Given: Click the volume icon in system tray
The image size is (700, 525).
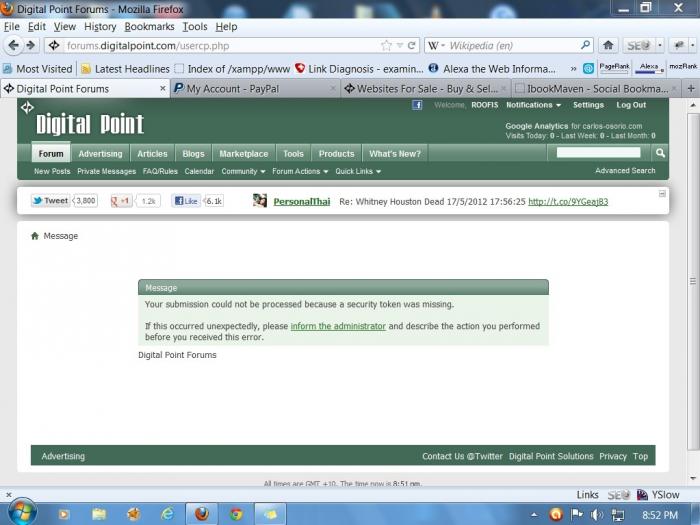Looking at the screenshot, I should 596,515.
